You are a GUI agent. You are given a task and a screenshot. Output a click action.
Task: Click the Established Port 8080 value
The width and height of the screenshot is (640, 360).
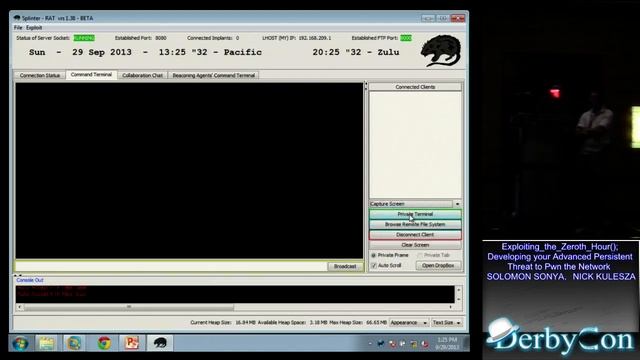coord(161,38)
